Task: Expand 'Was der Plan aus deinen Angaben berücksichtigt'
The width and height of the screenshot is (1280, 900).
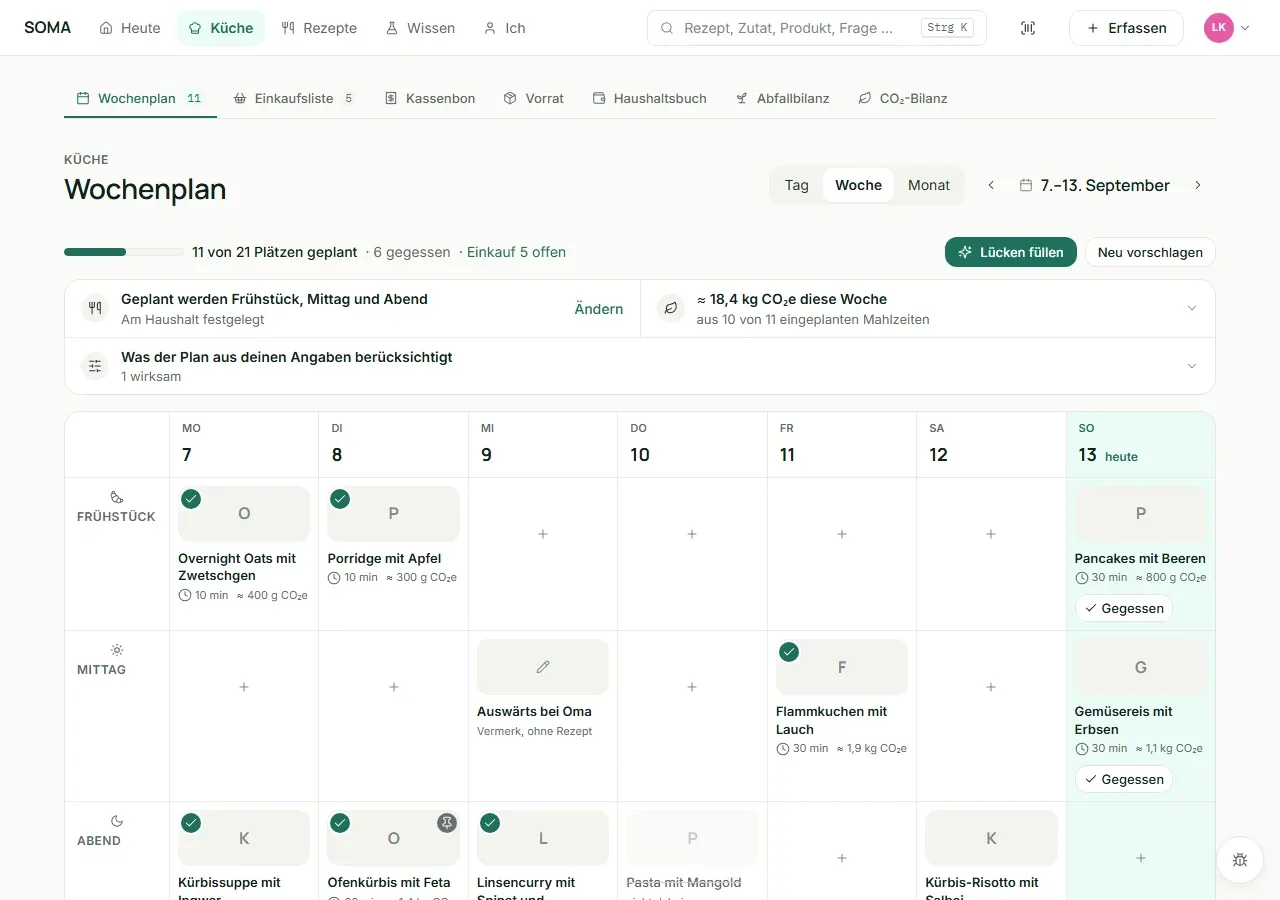Action: click(640, 366)
